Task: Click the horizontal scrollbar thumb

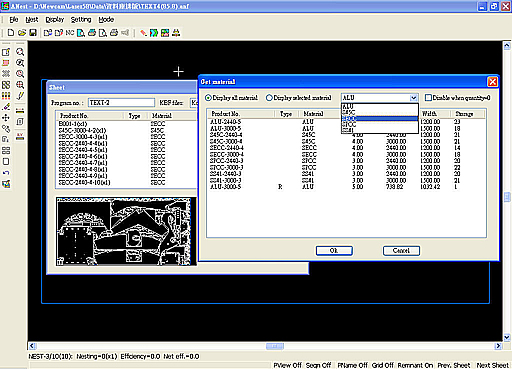Action: coord(275,346)
